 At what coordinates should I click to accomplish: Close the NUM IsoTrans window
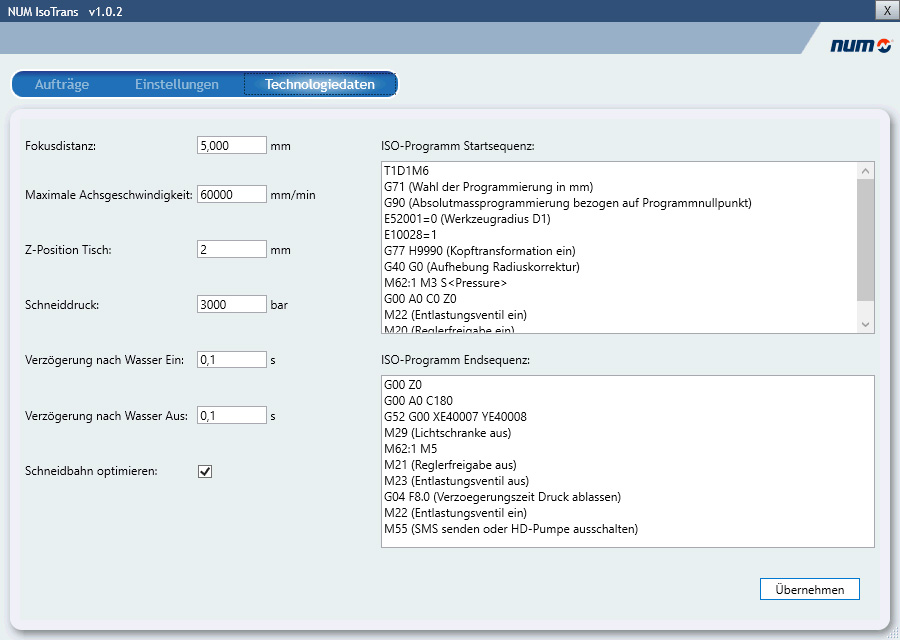887,10
